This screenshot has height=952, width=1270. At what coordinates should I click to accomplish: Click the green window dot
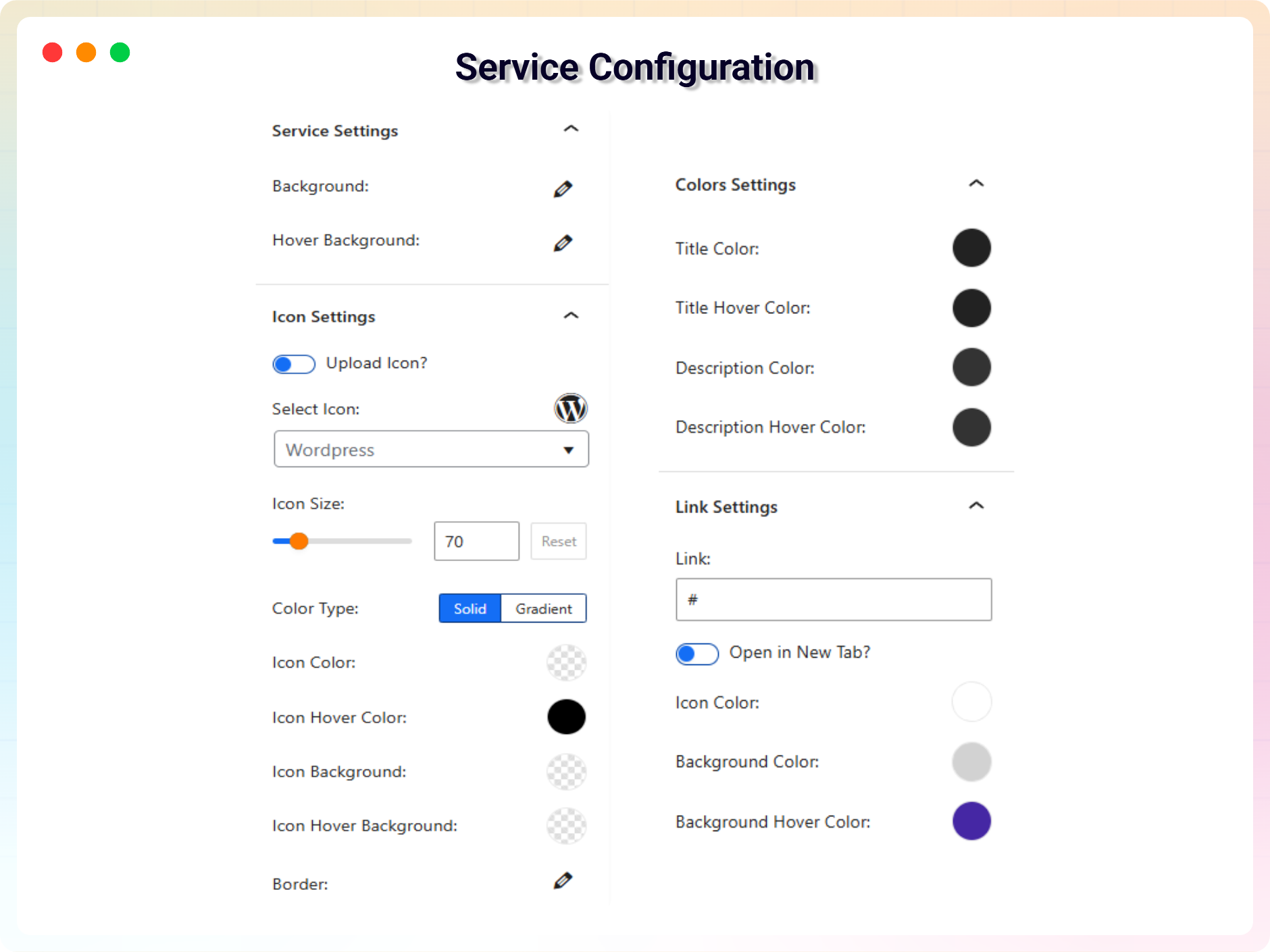tap(120, 53)
